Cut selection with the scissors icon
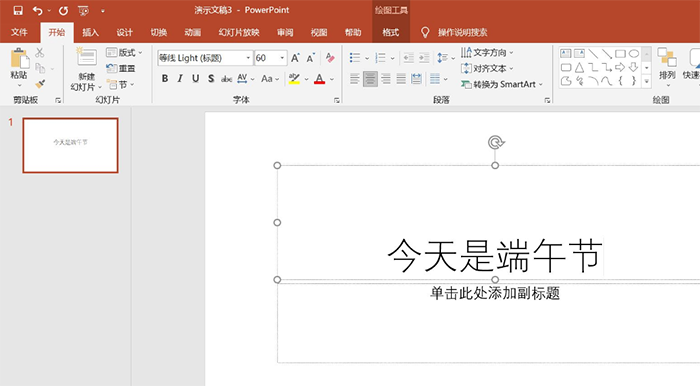Image resolution: width=700 pixels, height=386 pixels. click(40, 53)
